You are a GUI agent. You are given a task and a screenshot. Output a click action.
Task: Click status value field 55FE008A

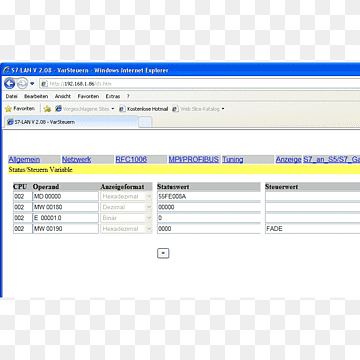[209, 196]
